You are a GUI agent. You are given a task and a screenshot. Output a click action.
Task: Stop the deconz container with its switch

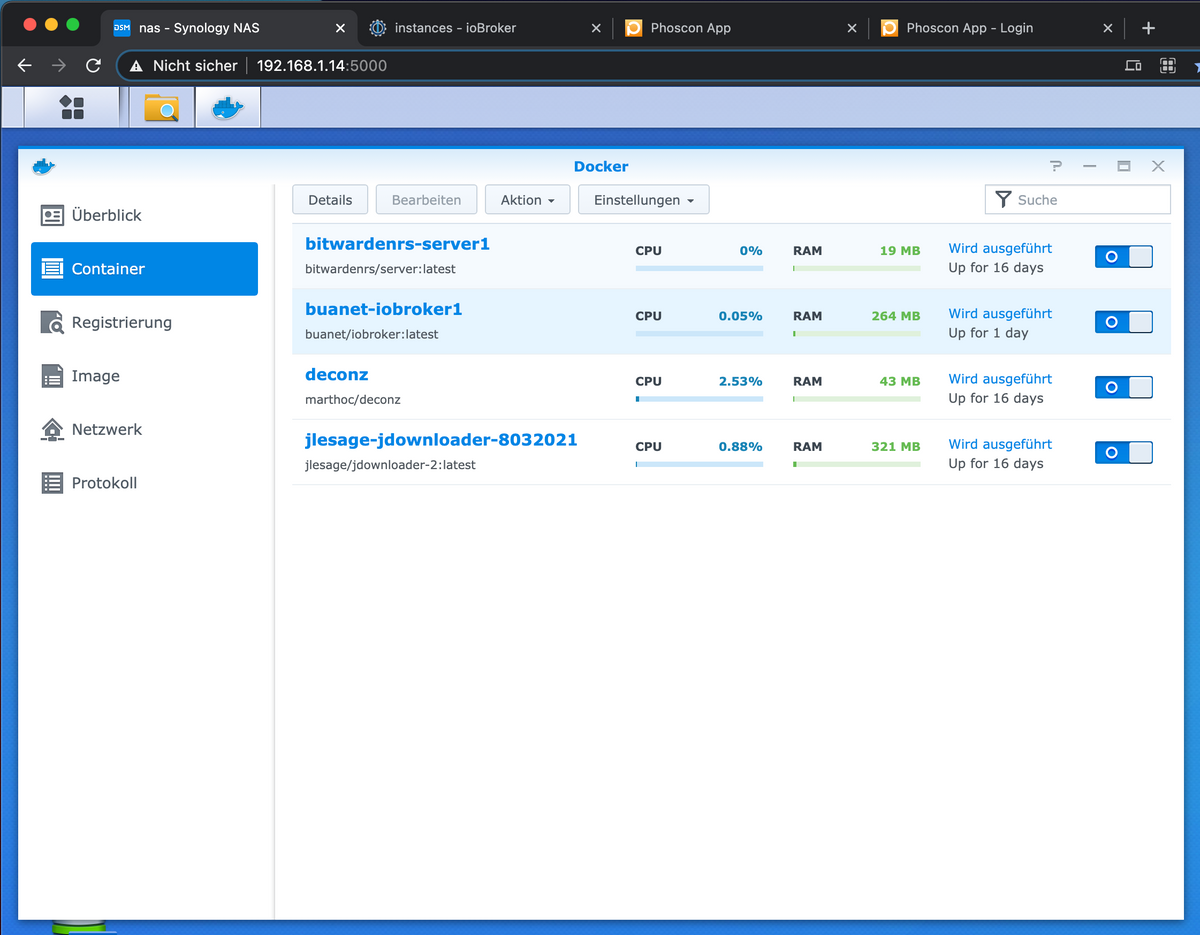click(1124, 387)
